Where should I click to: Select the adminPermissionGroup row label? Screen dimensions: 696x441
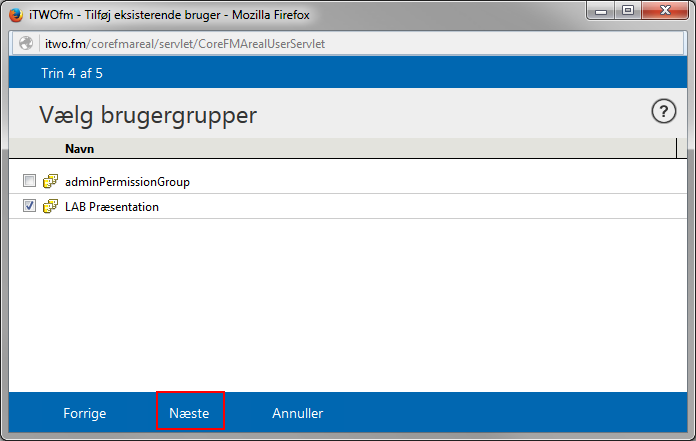coord(127,182)
